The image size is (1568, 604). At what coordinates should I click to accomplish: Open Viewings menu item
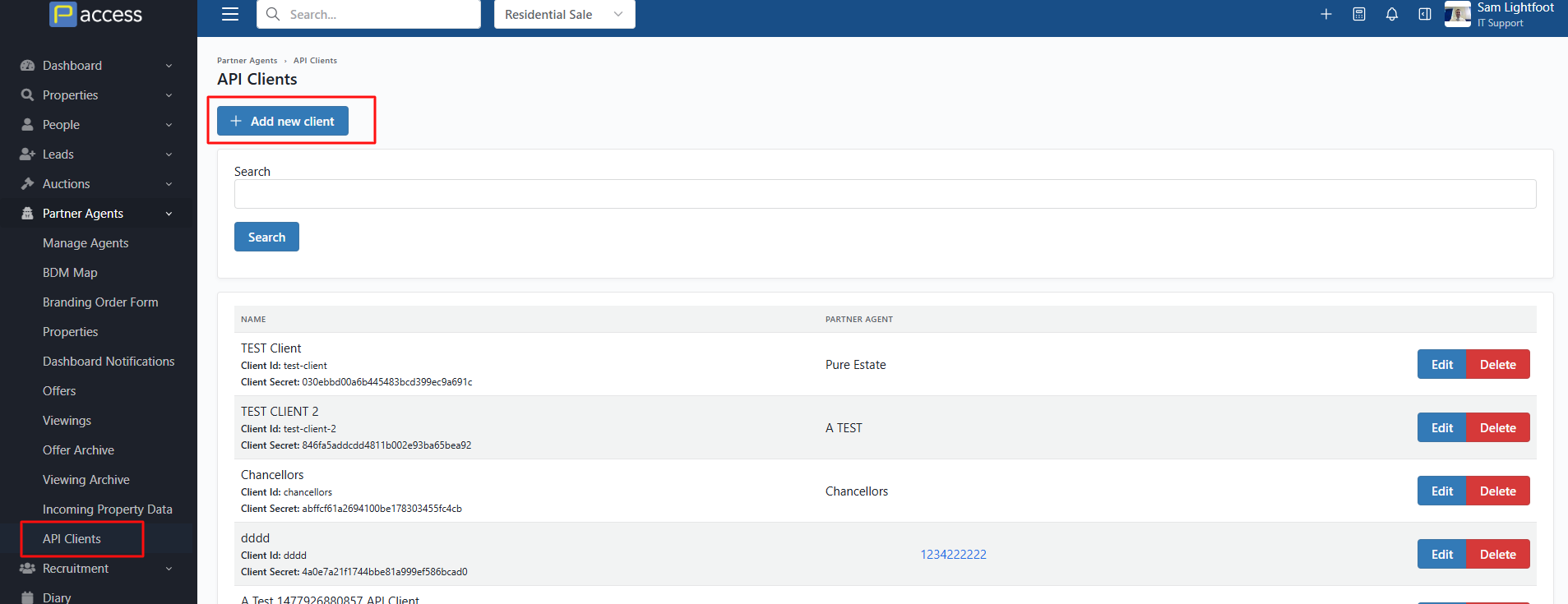click(67, 421)
